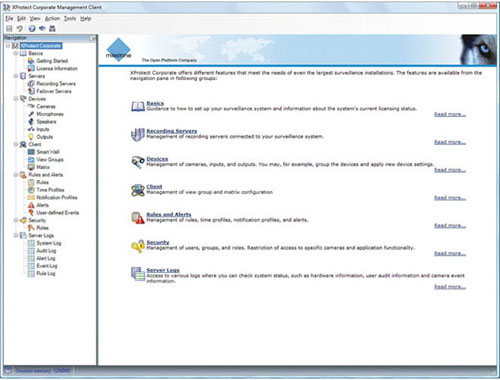
Task: Open the Action menu
Action: pyautogui.click(x=52, y=18)
